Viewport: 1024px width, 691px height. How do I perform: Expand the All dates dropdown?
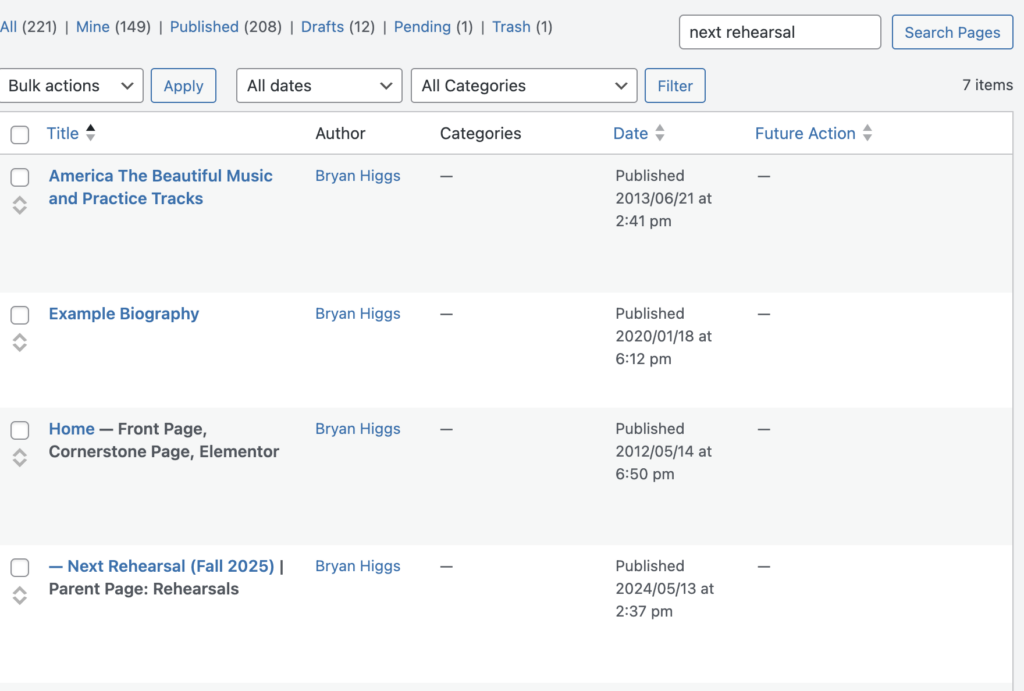click(x=319, y=86)
